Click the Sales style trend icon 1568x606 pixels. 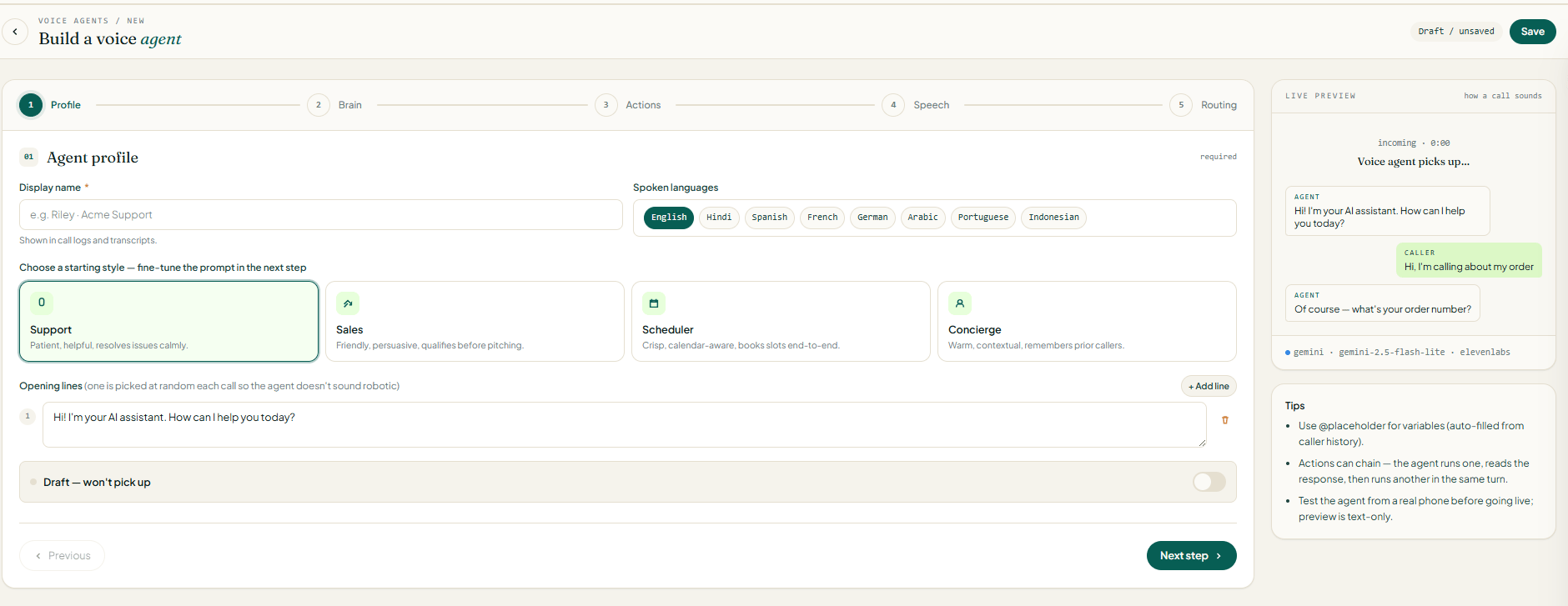click(348, 303)
